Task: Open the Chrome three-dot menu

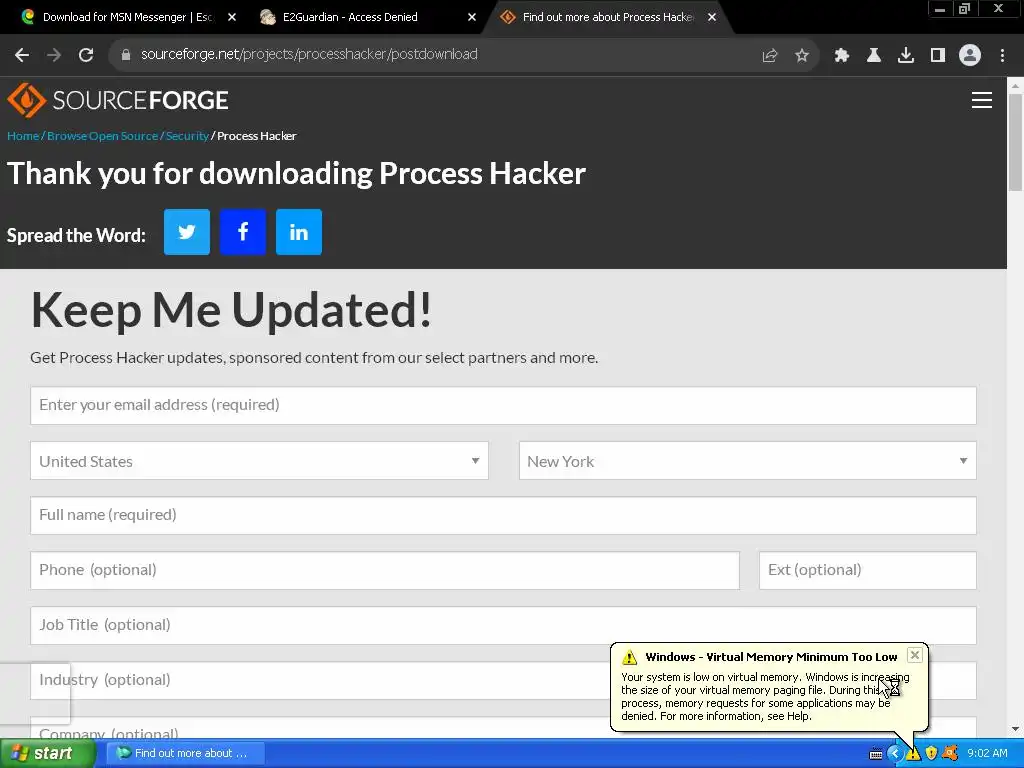Action: point(1002,55)
